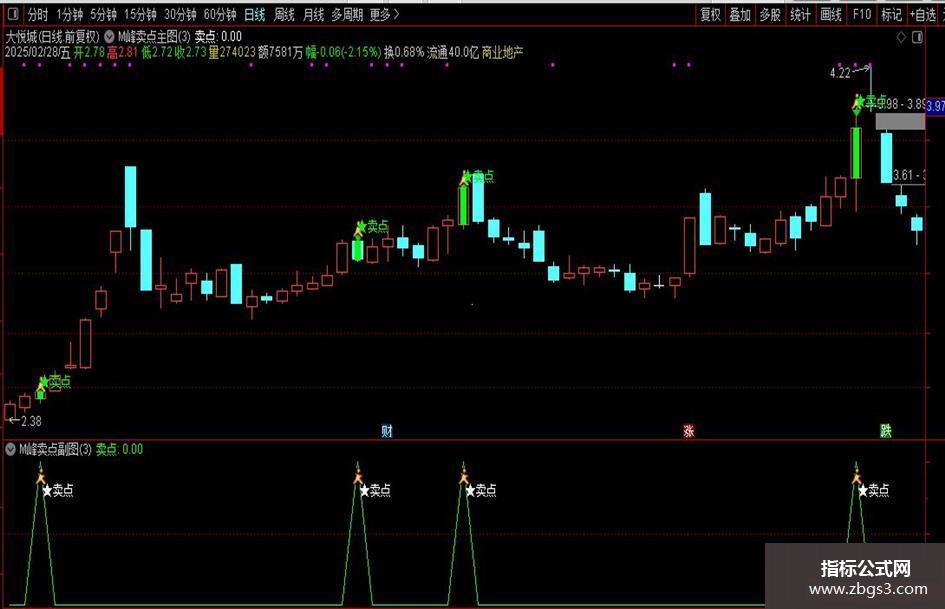Click the 换0.68% turnover rate readout
The width and height of the screenshot is (945, 609).
[404, 52]
